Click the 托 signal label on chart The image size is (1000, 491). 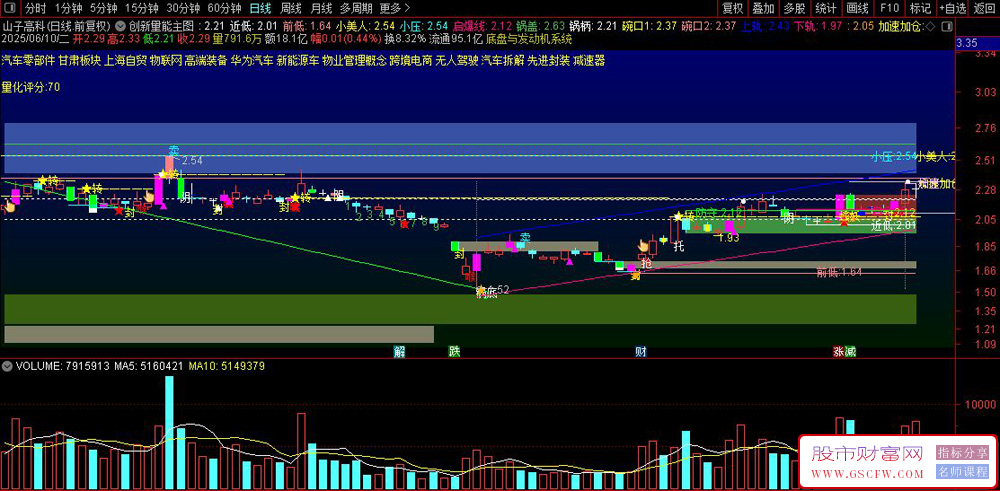[679, 246]
